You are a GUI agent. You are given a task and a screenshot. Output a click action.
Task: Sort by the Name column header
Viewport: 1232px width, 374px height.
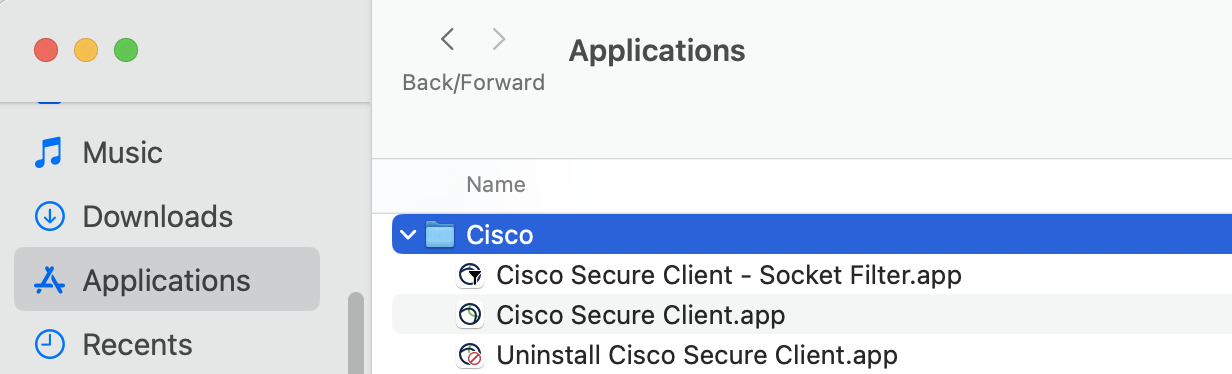pos(496,184)
